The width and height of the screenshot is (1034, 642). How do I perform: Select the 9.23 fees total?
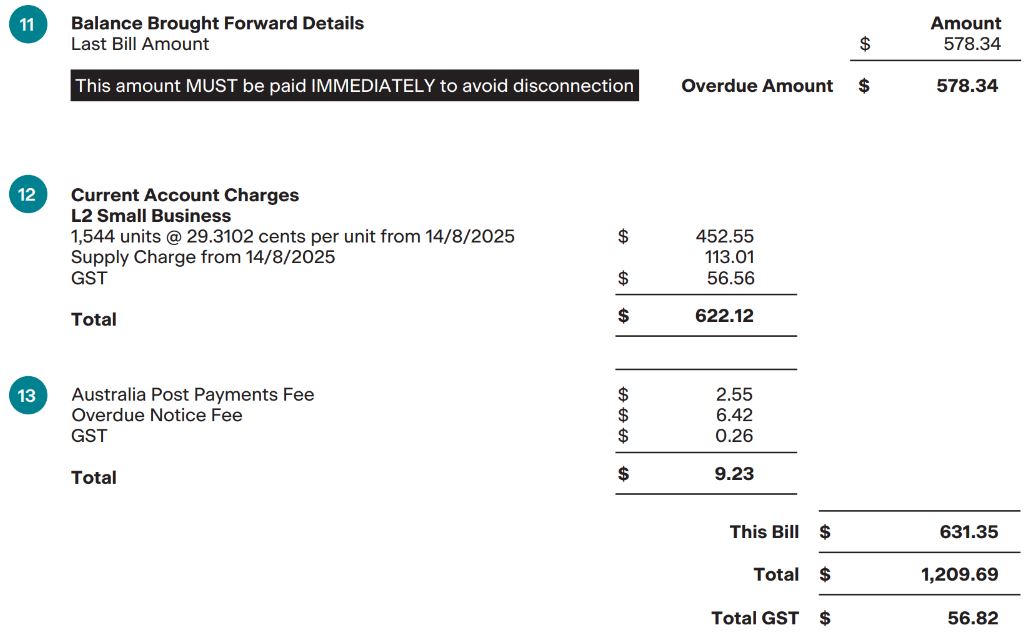[x=734, y=474]
